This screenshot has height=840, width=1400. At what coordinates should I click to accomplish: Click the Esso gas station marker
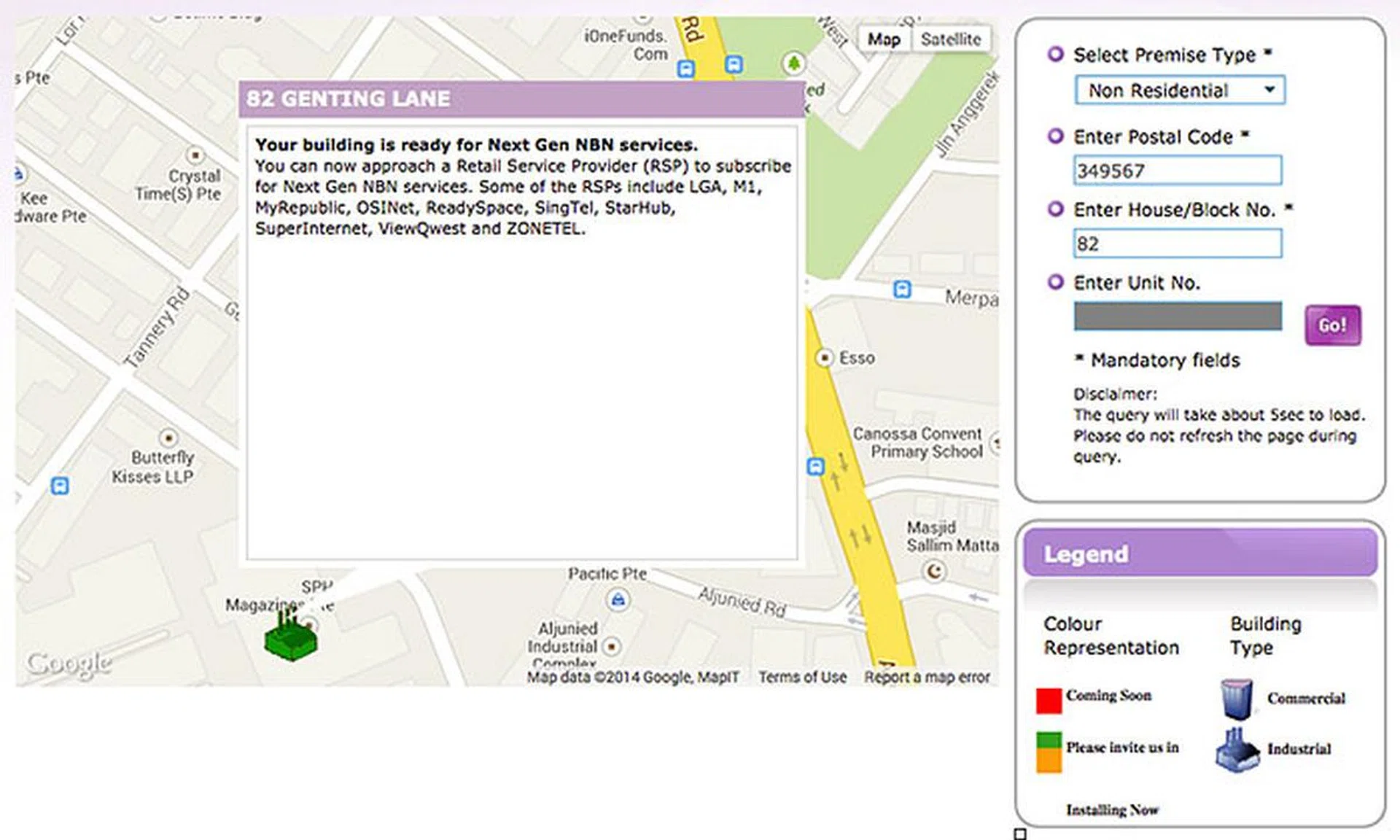click(x=824, y=358)
